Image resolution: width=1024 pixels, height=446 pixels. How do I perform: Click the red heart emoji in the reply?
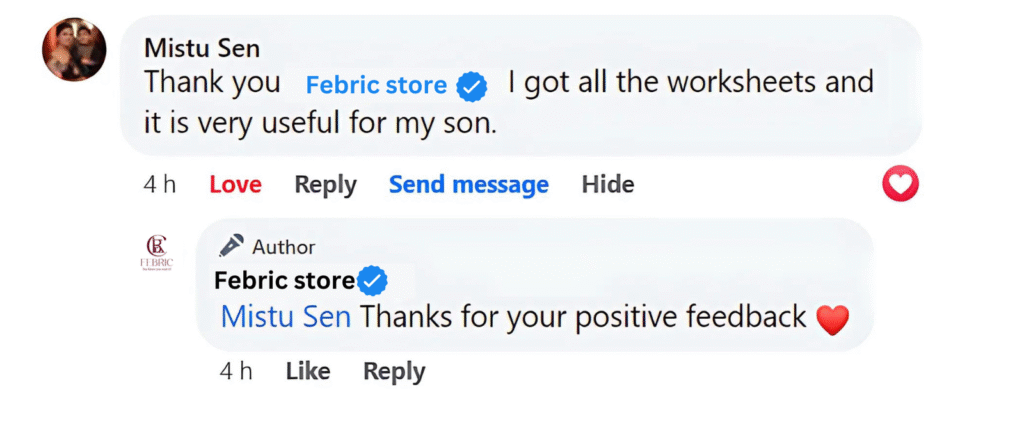point(832,319)
